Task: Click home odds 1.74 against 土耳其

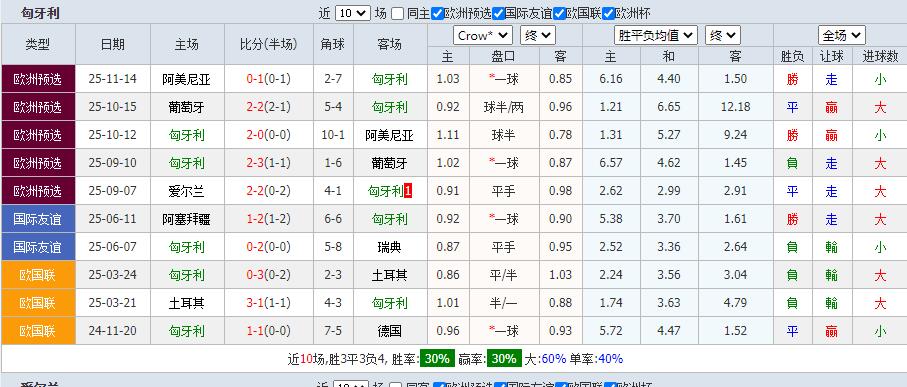Action: tap(611, 303)
